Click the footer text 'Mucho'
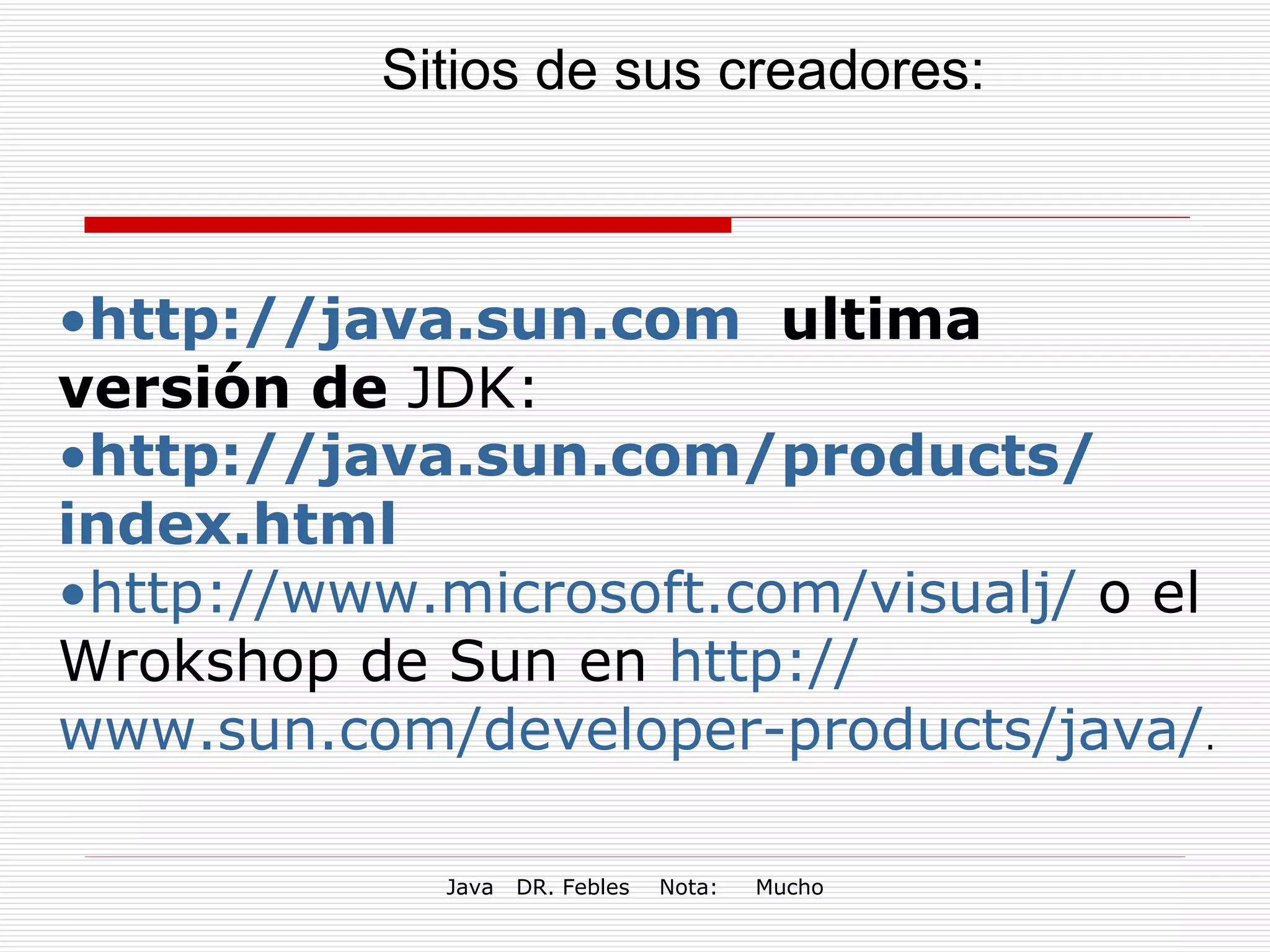Screen dimensions: 1270x952 pyautogui.click(x=789, y=888)
